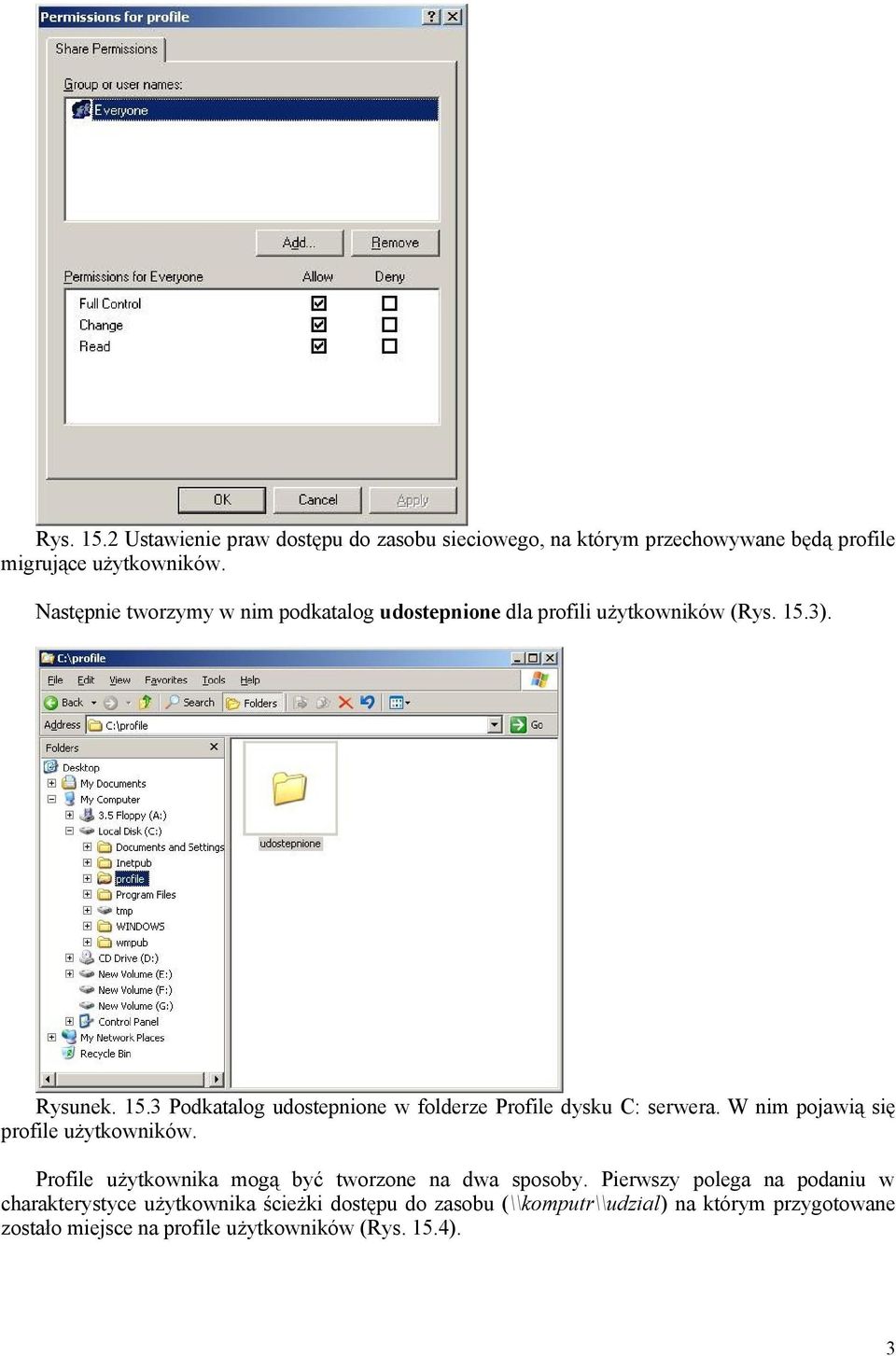The image size is (896, 1356).
Task: Toggle Deny checkbox for Read
Action: point(390,346)
